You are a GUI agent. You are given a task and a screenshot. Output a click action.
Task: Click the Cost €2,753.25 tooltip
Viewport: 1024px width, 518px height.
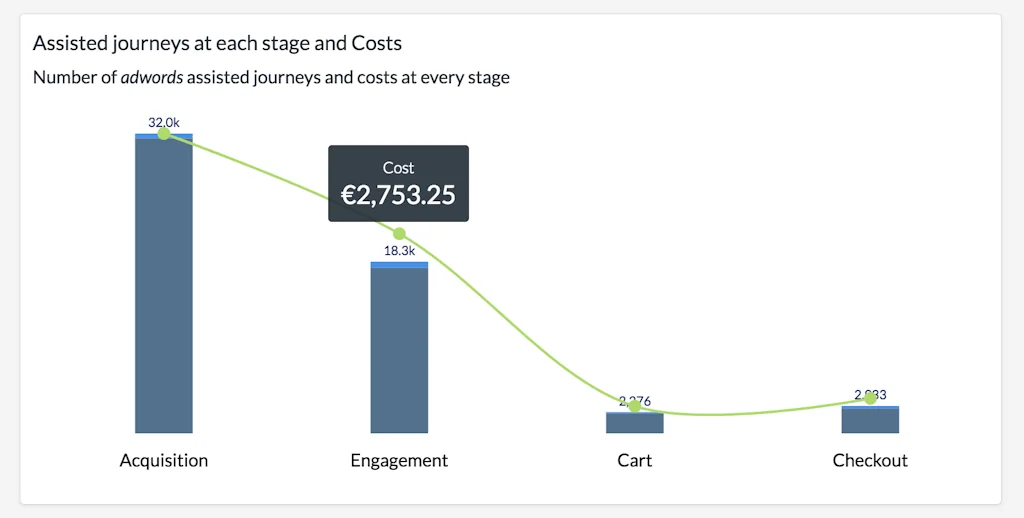[x=398, y=184]
